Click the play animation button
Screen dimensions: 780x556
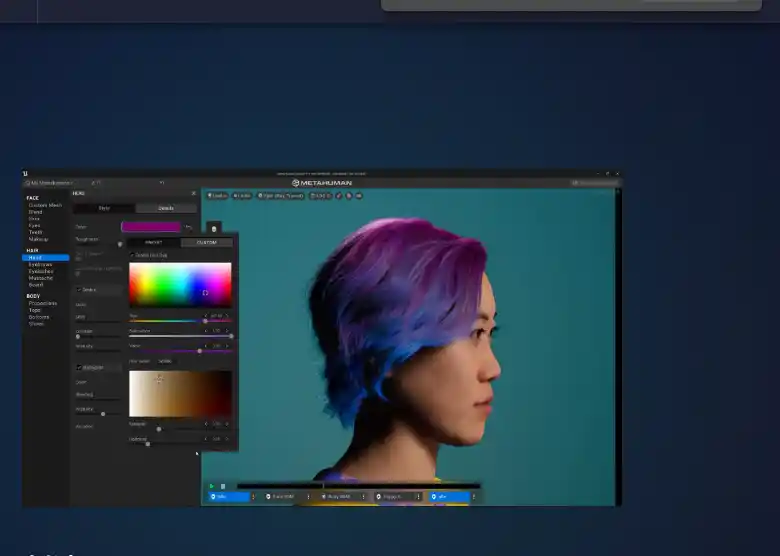[211, 486]
